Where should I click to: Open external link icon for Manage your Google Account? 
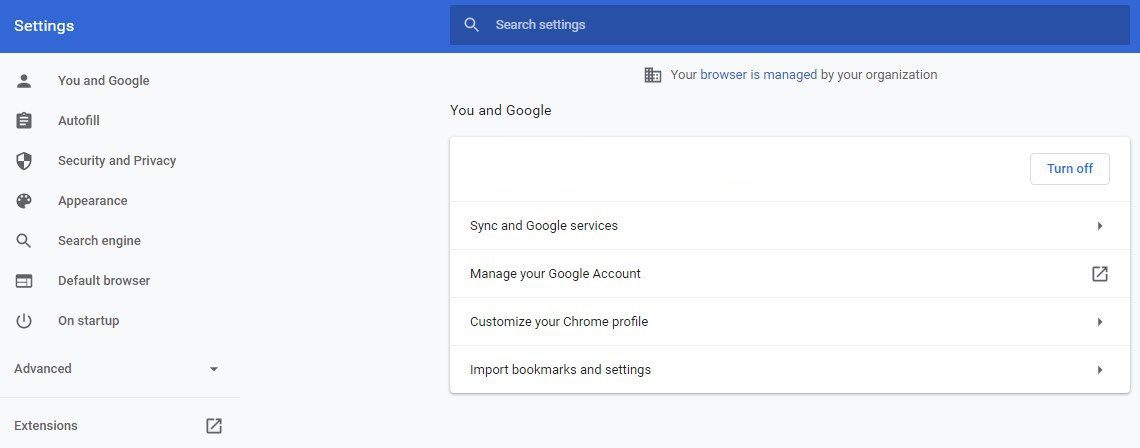(1099, 274)
